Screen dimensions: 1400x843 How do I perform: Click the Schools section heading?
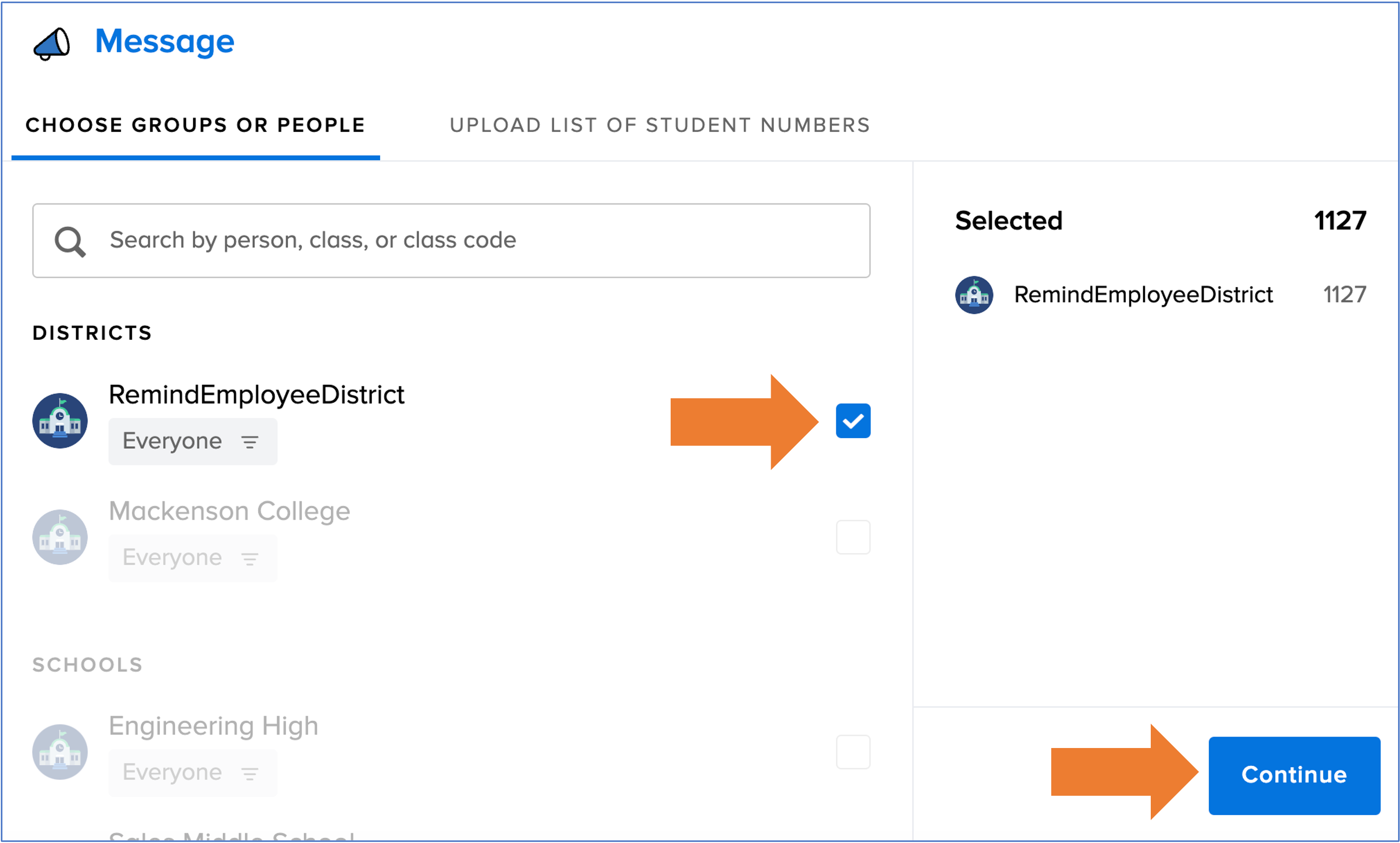click(88, 664)
